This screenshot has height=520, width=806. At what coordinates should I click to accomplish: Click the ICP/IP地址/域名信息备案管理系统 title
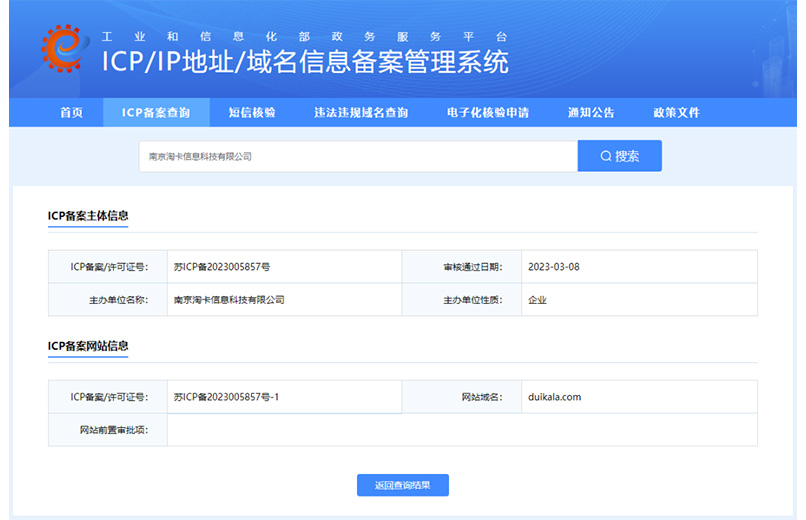(x=305, y=62)
